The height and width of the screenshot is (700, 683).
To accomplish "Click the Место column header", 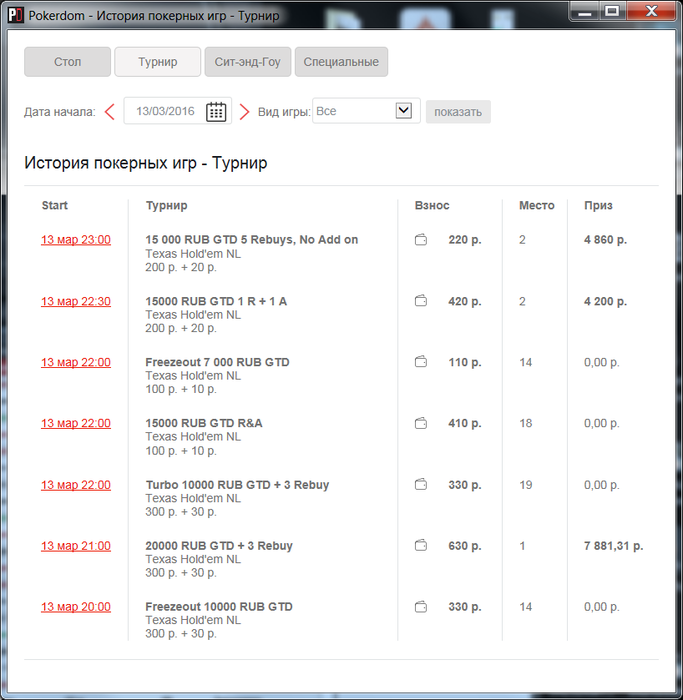I will 537,205.
